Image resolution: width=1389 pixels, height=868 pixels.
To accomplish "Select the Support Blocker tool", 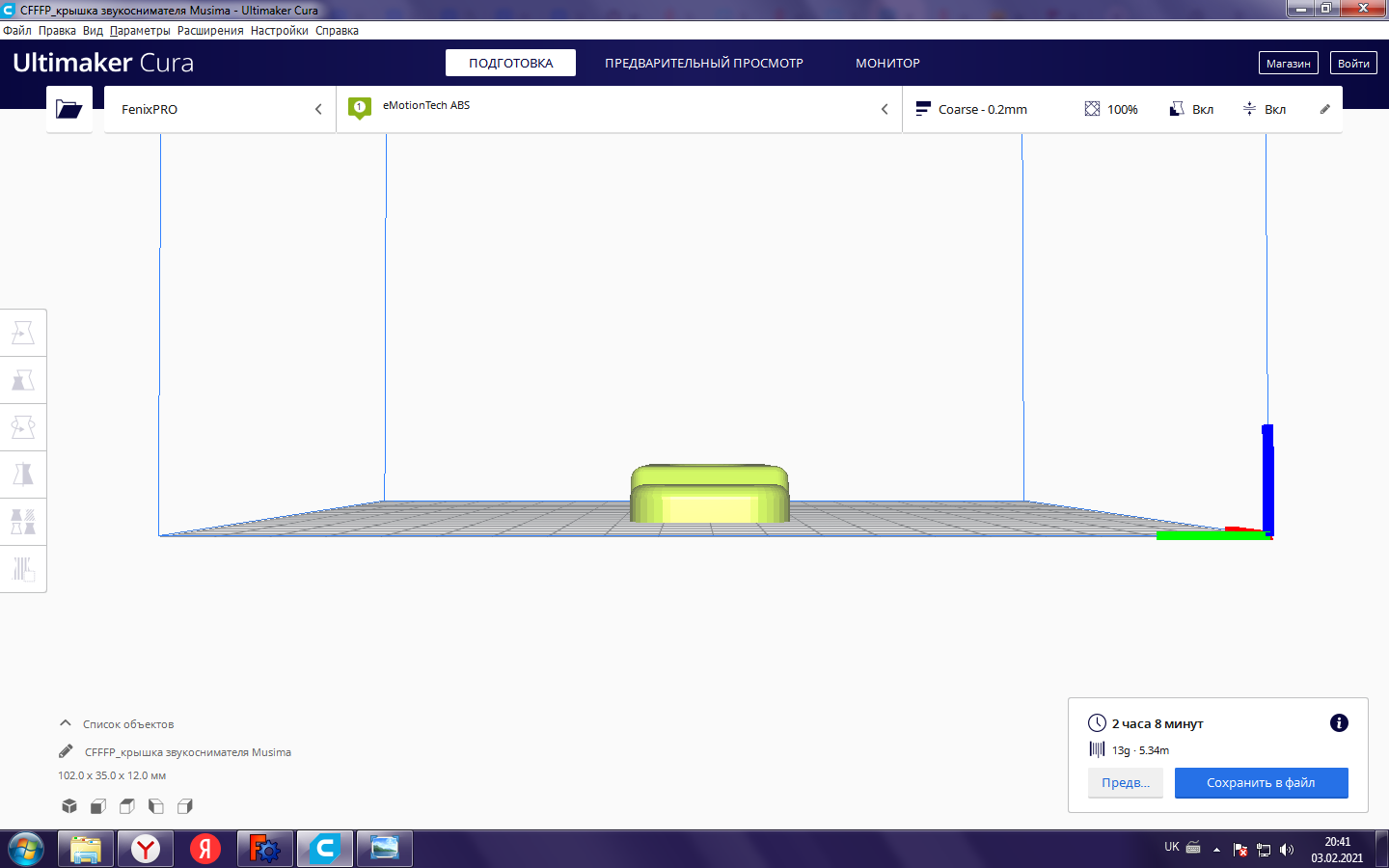I will click(23, 569).
